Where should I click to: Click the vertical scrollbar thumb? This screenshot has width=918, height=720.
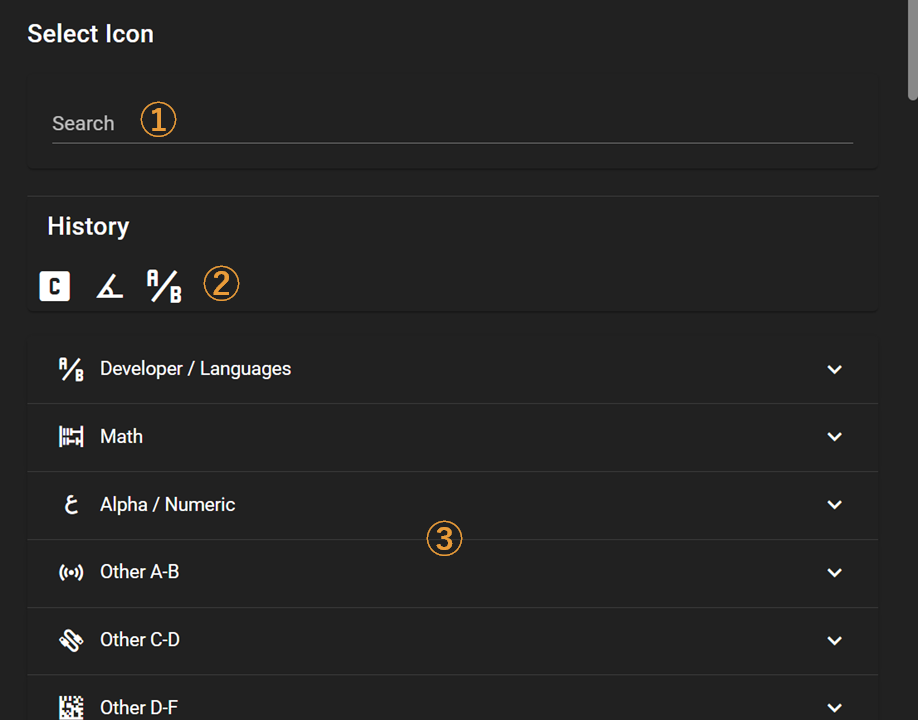click(x=913, y=50)
